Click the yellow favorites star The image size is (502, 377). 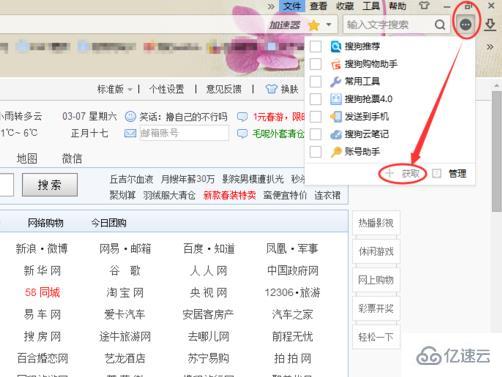(314, 25)
